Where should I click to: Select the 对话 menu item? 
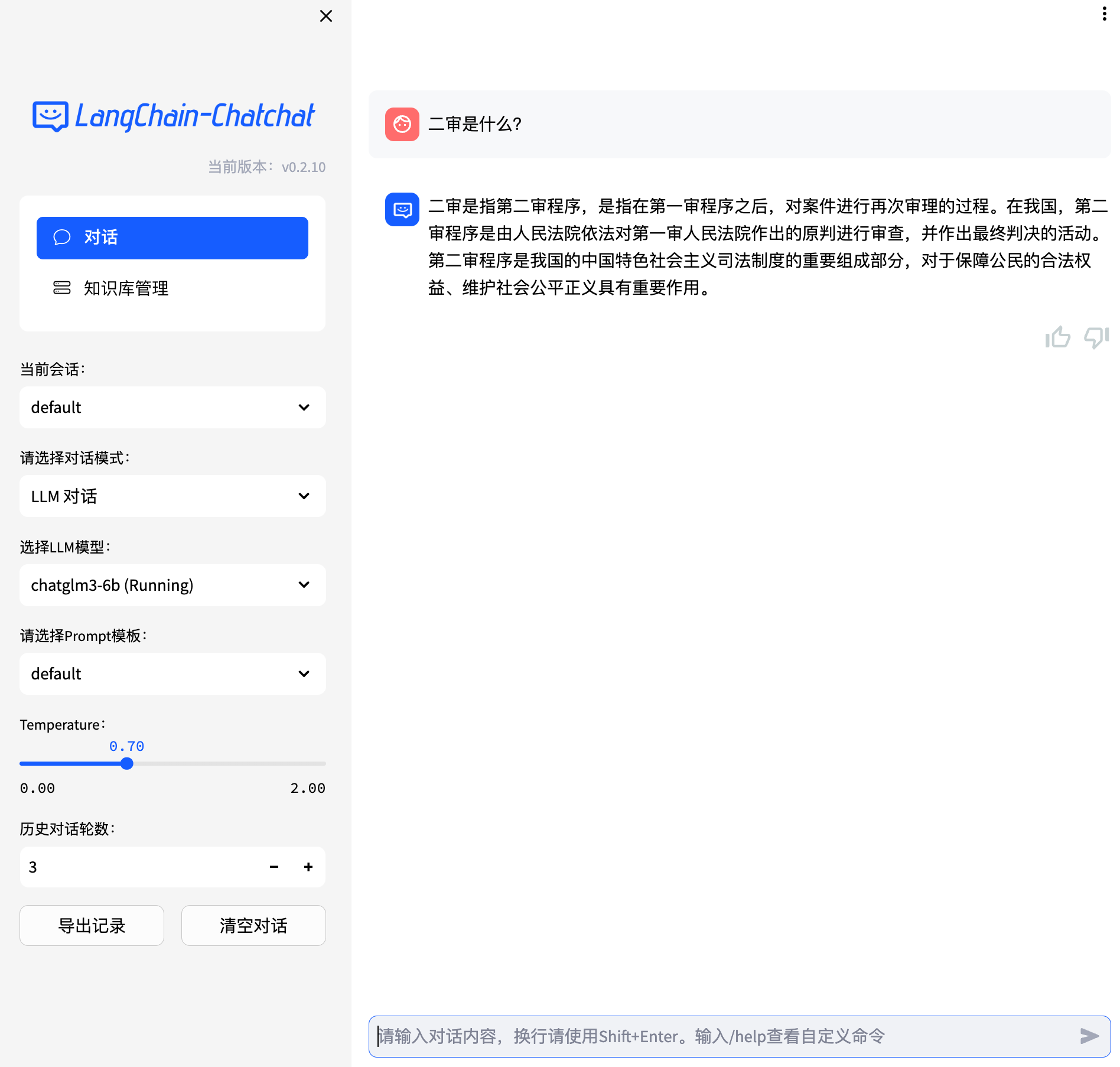pos(172,238)
